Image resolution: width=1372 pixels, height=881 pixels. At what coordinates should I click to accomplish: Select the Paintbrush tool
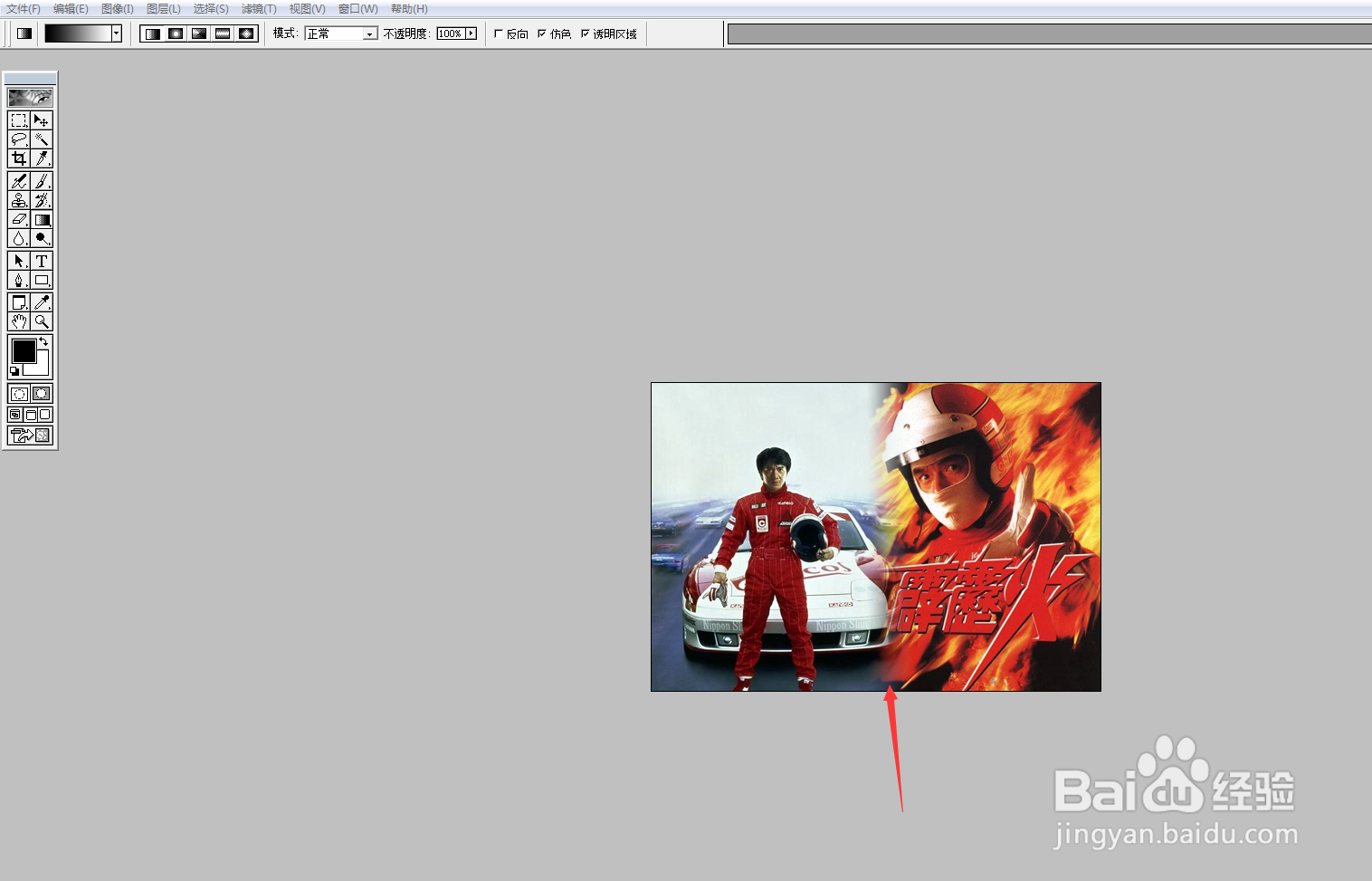42,181
